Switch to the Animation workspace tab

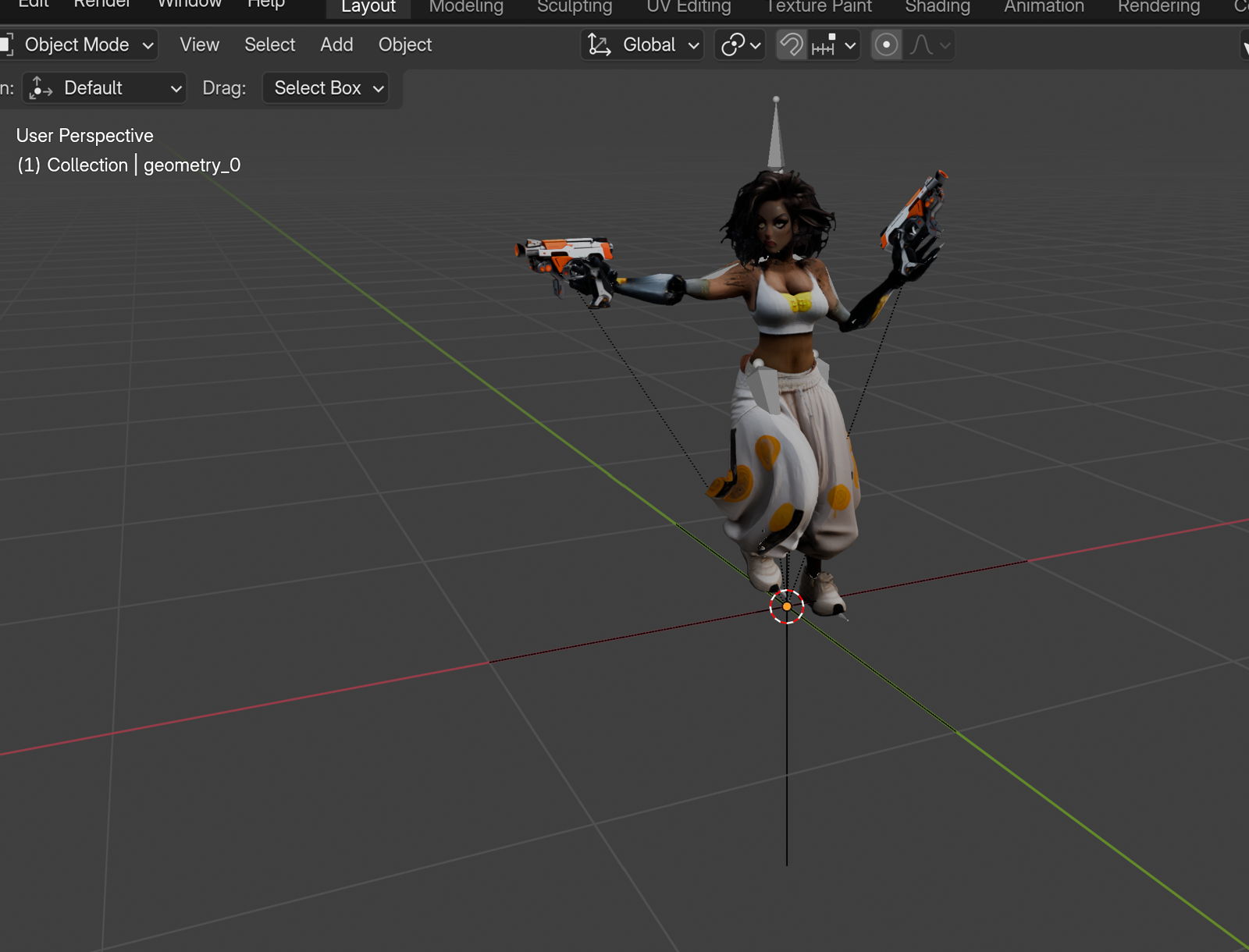pyautogui.click(x=1044, y=7)
